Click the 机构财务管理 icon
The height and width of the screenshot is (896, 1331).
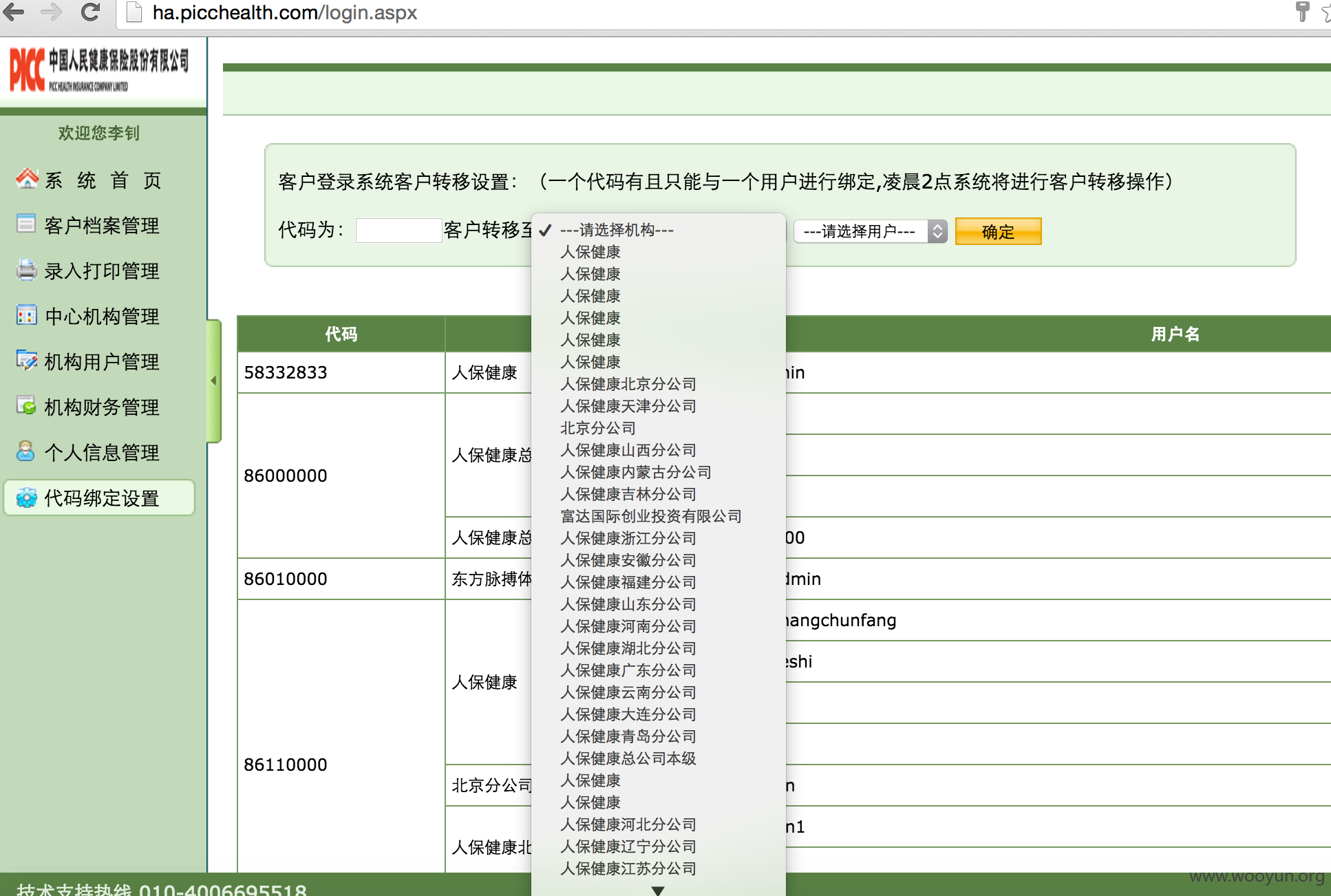[26, 406]
